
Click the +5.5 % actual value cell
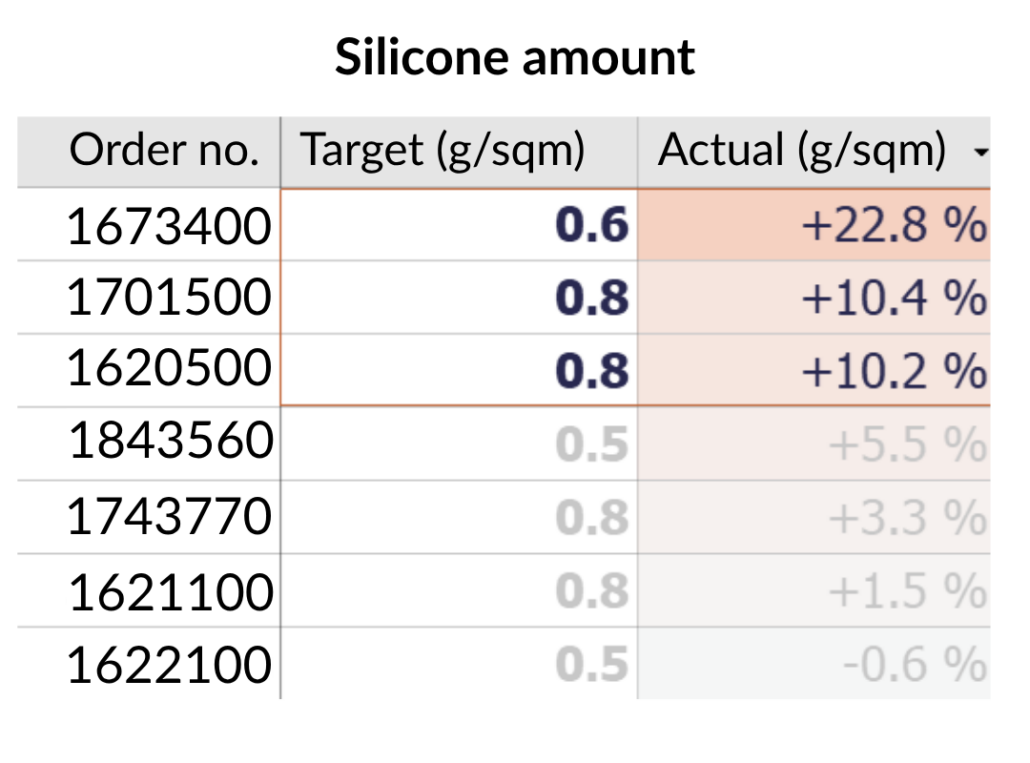[x=906, y=443]
